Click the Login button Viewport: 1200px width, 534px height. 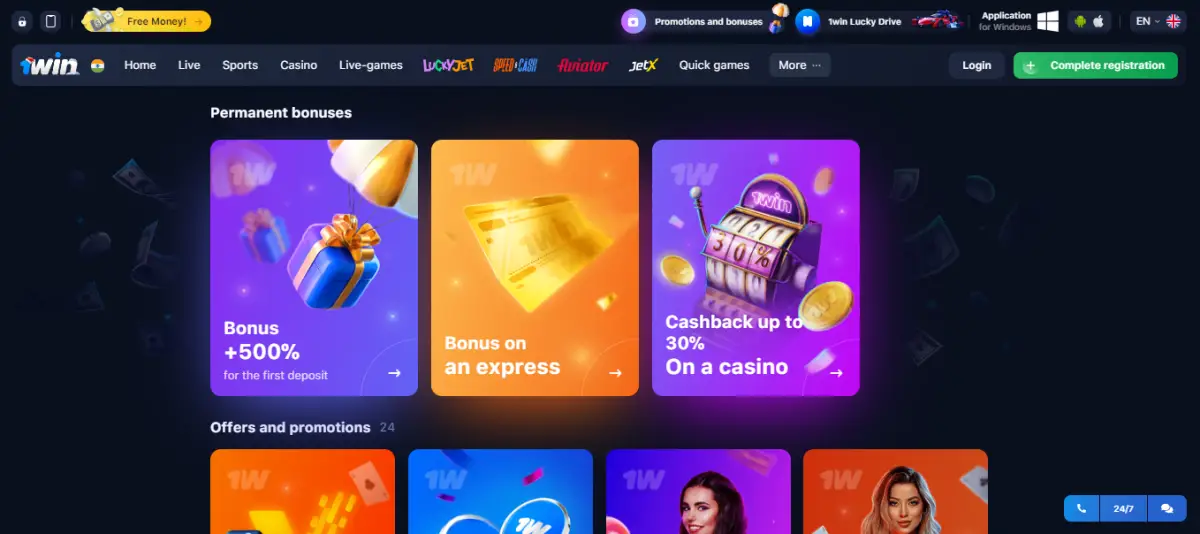click(x=977, y=65)
